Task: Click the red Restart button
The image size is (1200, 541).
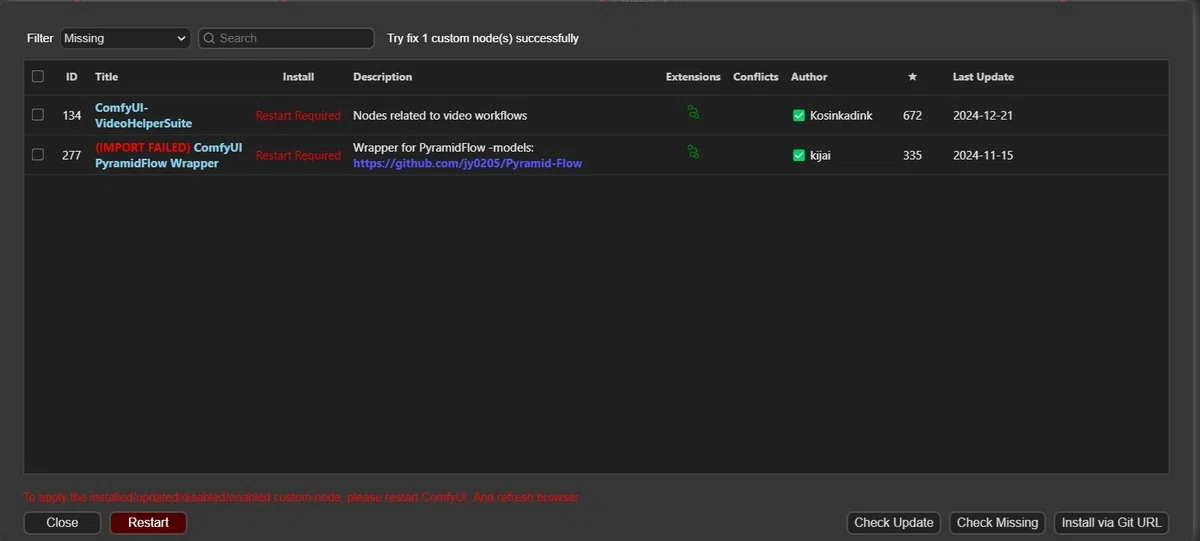Action: 148,522
